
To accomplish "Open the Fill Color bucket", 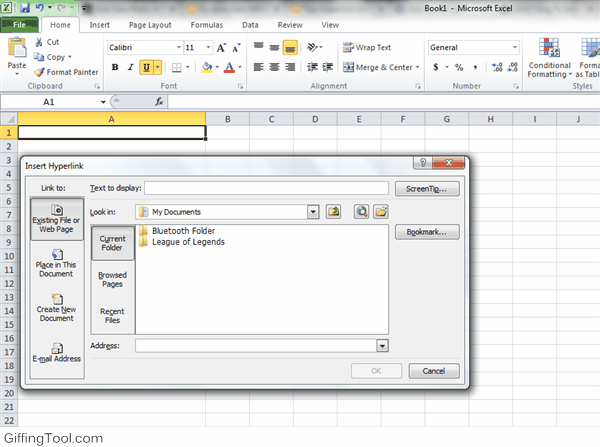I will (x=207, y=67).
